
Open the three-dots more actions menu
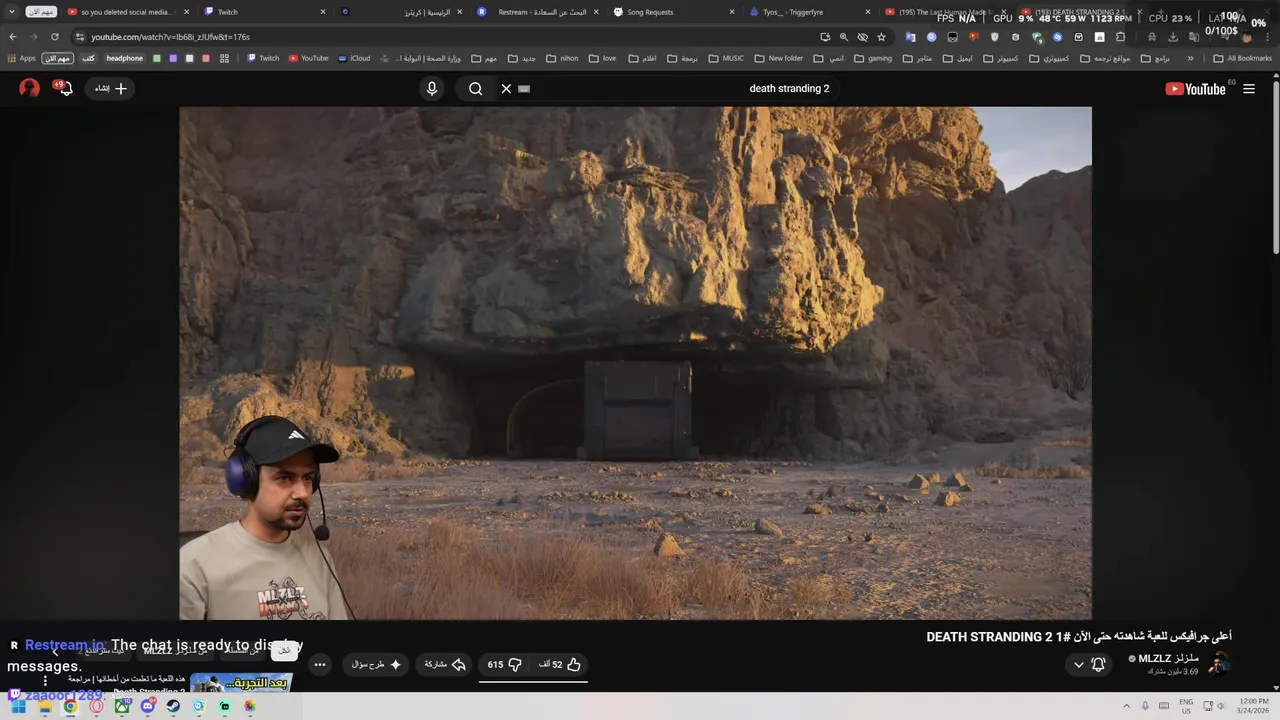320,664
